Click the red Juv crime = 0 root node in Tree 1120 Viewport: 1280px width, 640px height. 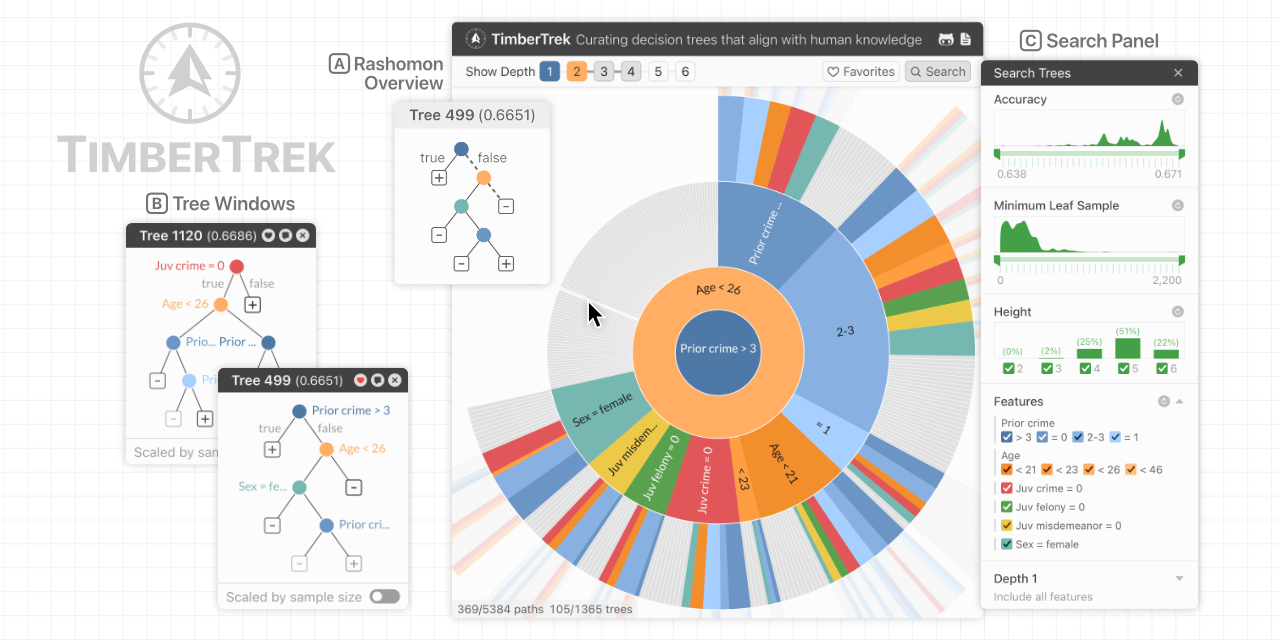click(x=236, y=266)
